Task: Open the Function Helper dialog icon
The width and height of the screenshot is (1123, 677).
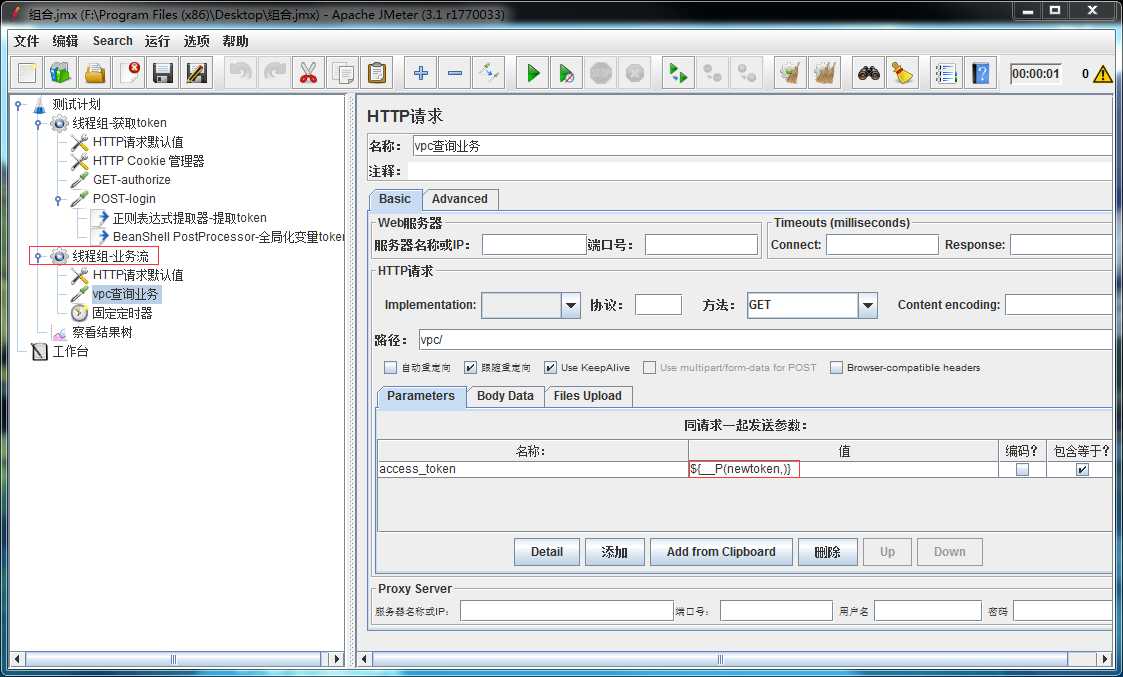Action: pyautogui.click(x=946, y=73)
